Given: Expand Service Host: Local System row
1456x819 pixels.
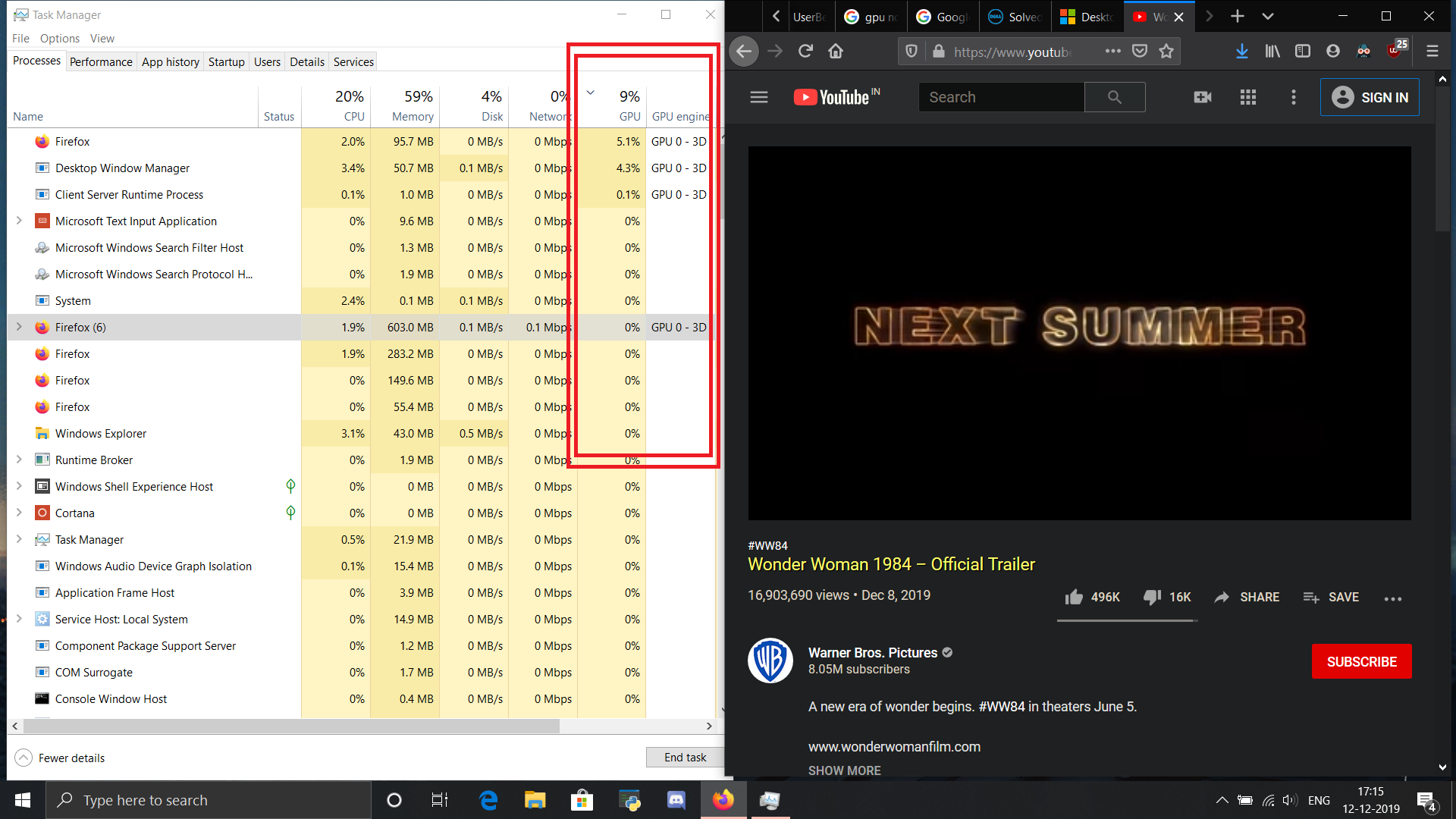Looking at the screenshot, I should click(19, 619).
